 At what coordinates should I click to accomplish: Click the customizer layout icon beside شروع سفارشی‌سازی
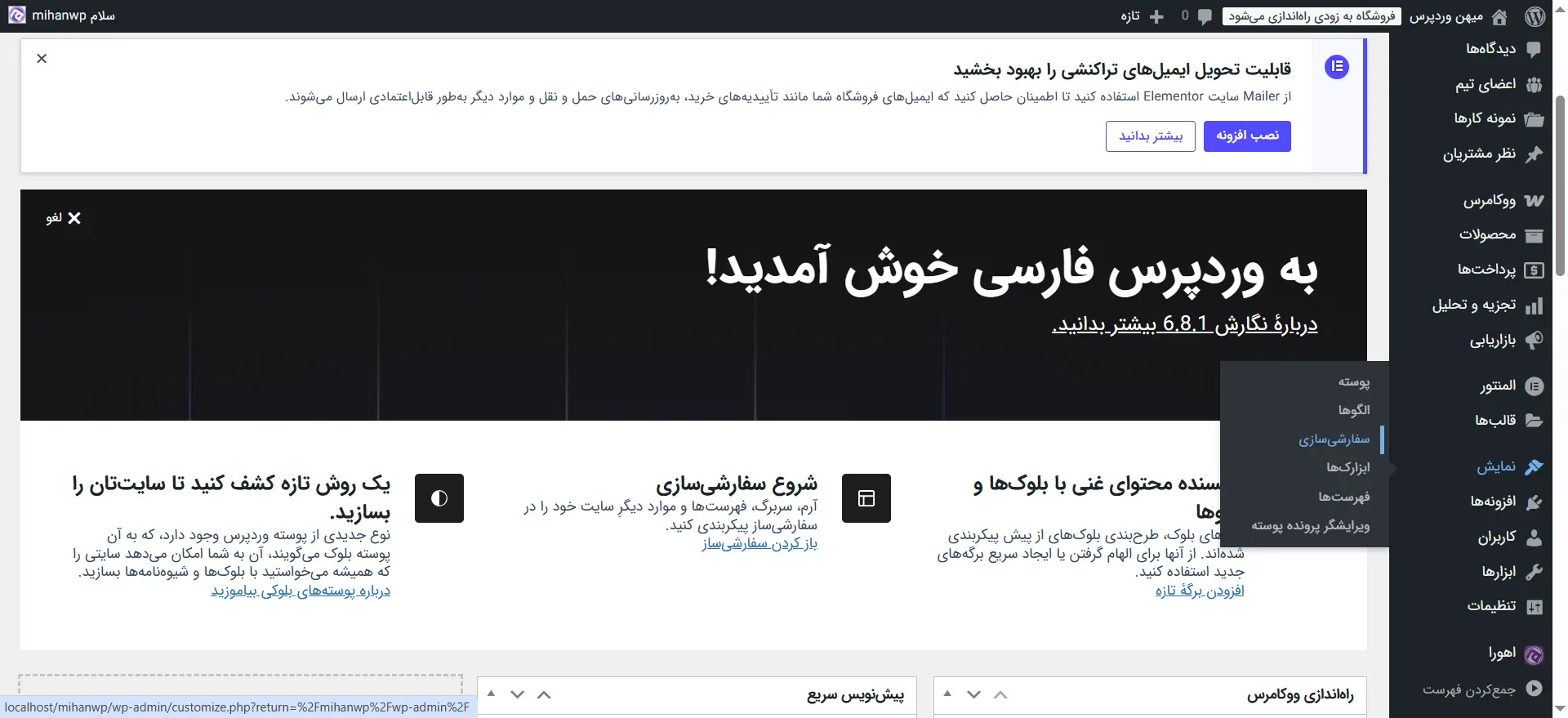pos(866,498)
